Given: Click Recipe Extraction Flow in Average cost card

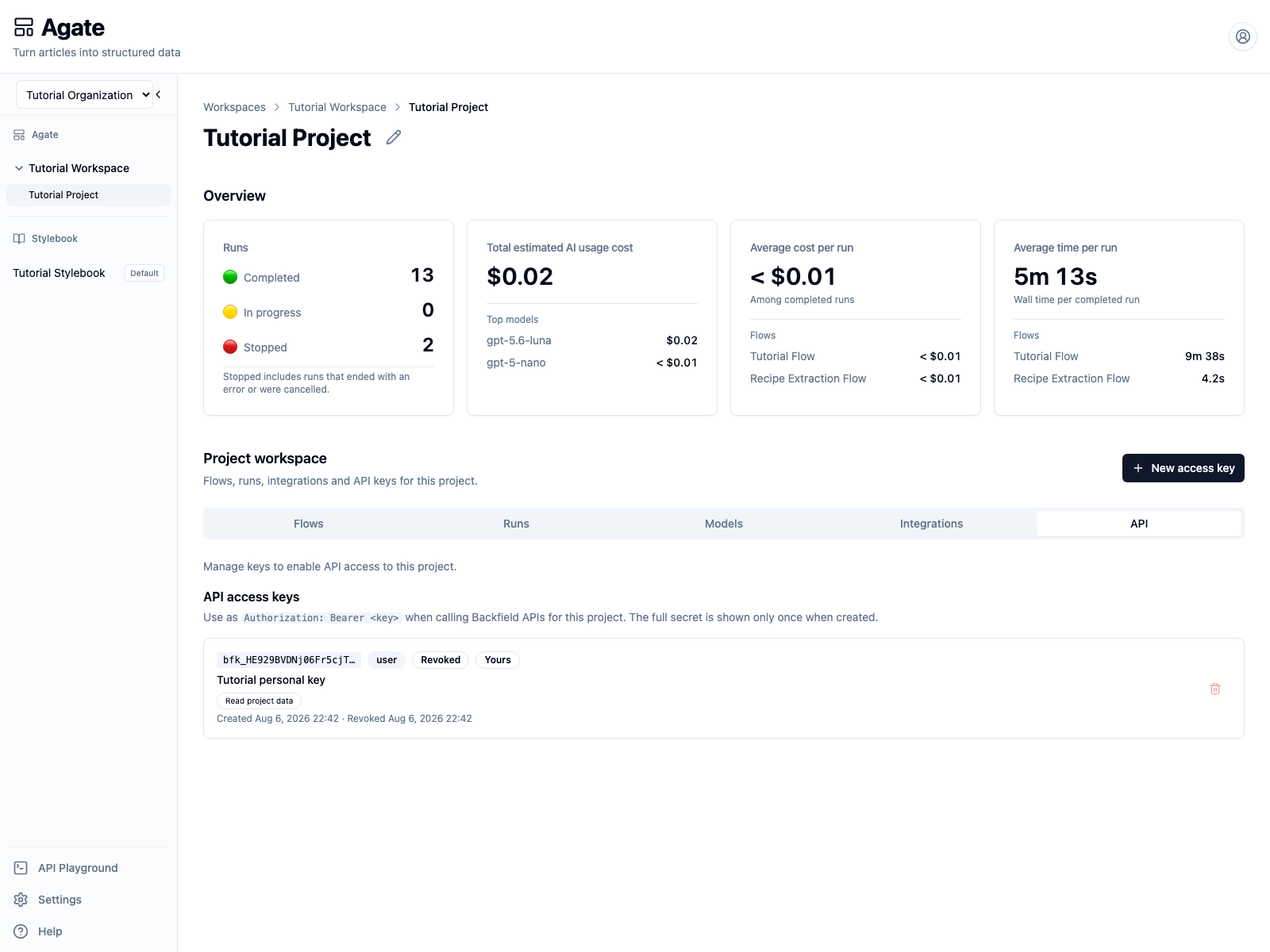Looking at the screenshot, I should [x=808, y=378].
